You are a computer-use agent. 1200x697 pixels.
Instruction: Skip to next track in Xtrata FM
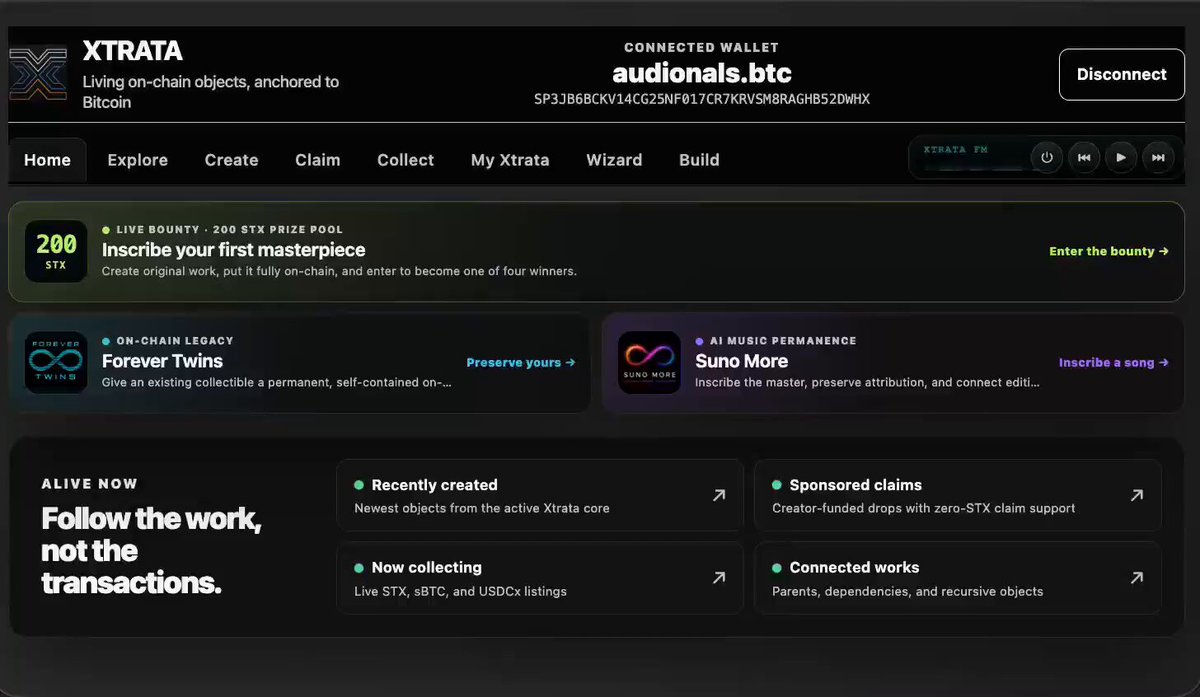(x=1158, y=157)
